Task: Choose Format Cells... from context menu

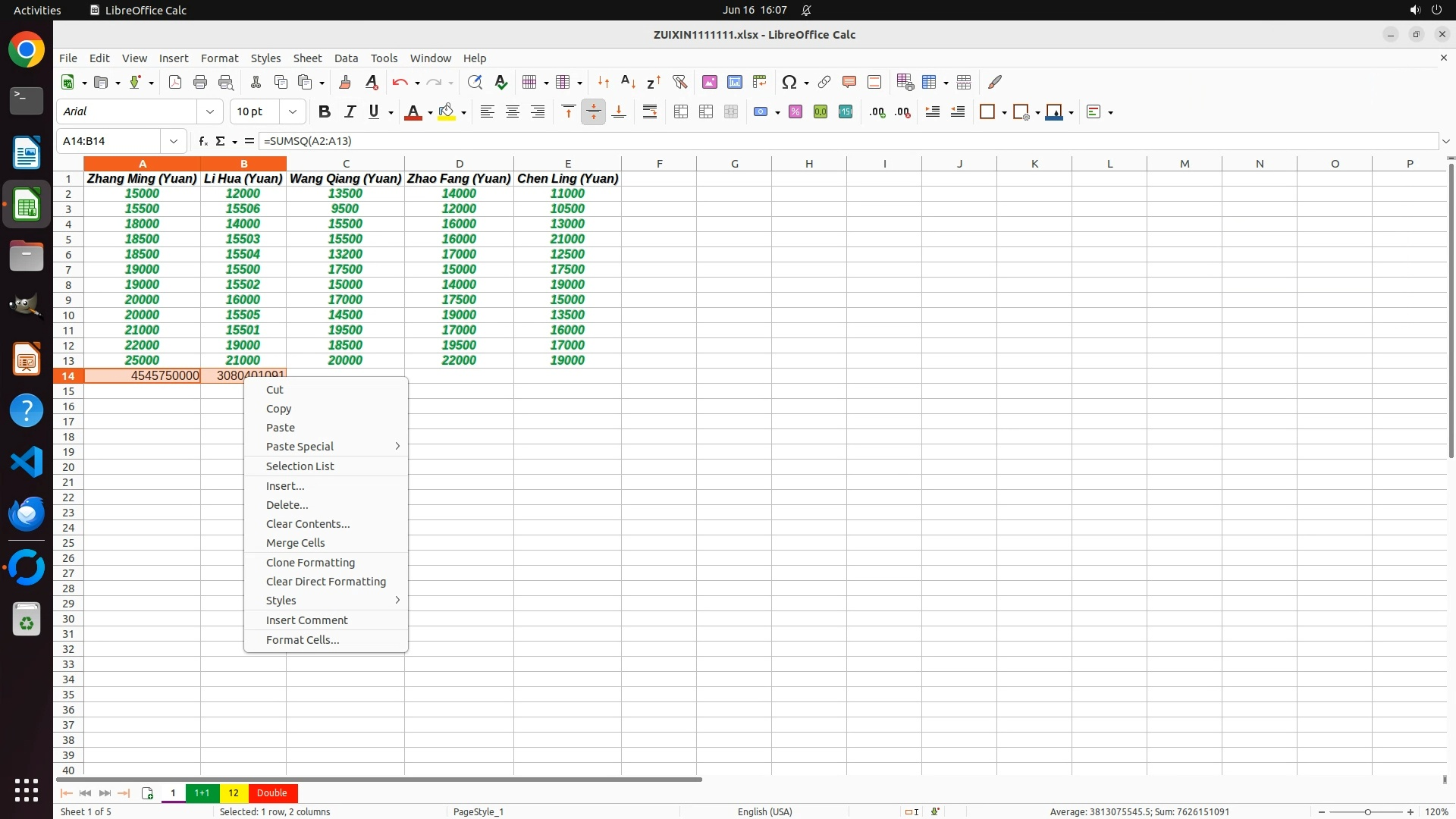Action: (x=303, y=640)
